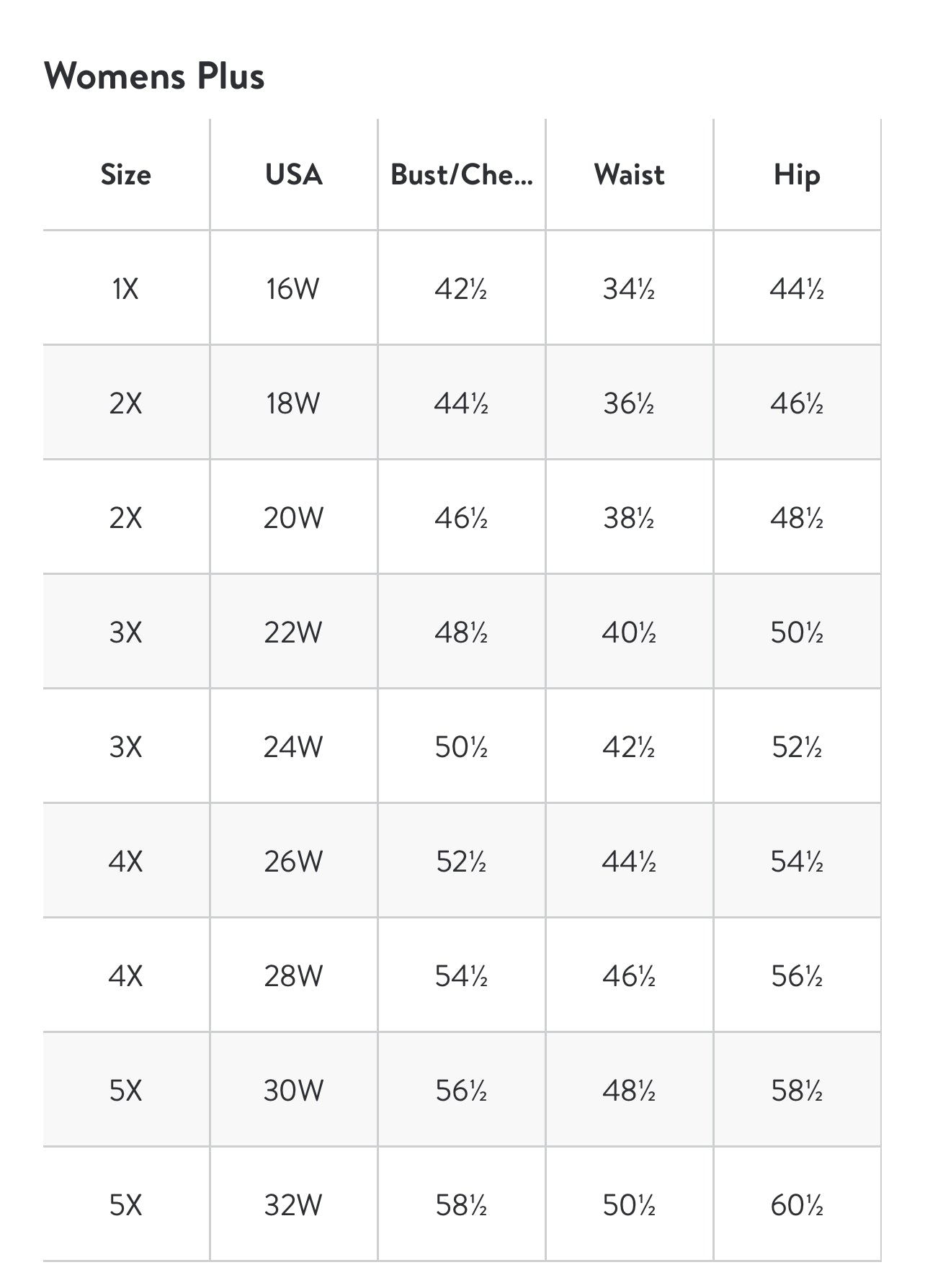Select the 18W USA size cell
The height and width of the screenshot is (1288, 925).
[x=293, y=403]
